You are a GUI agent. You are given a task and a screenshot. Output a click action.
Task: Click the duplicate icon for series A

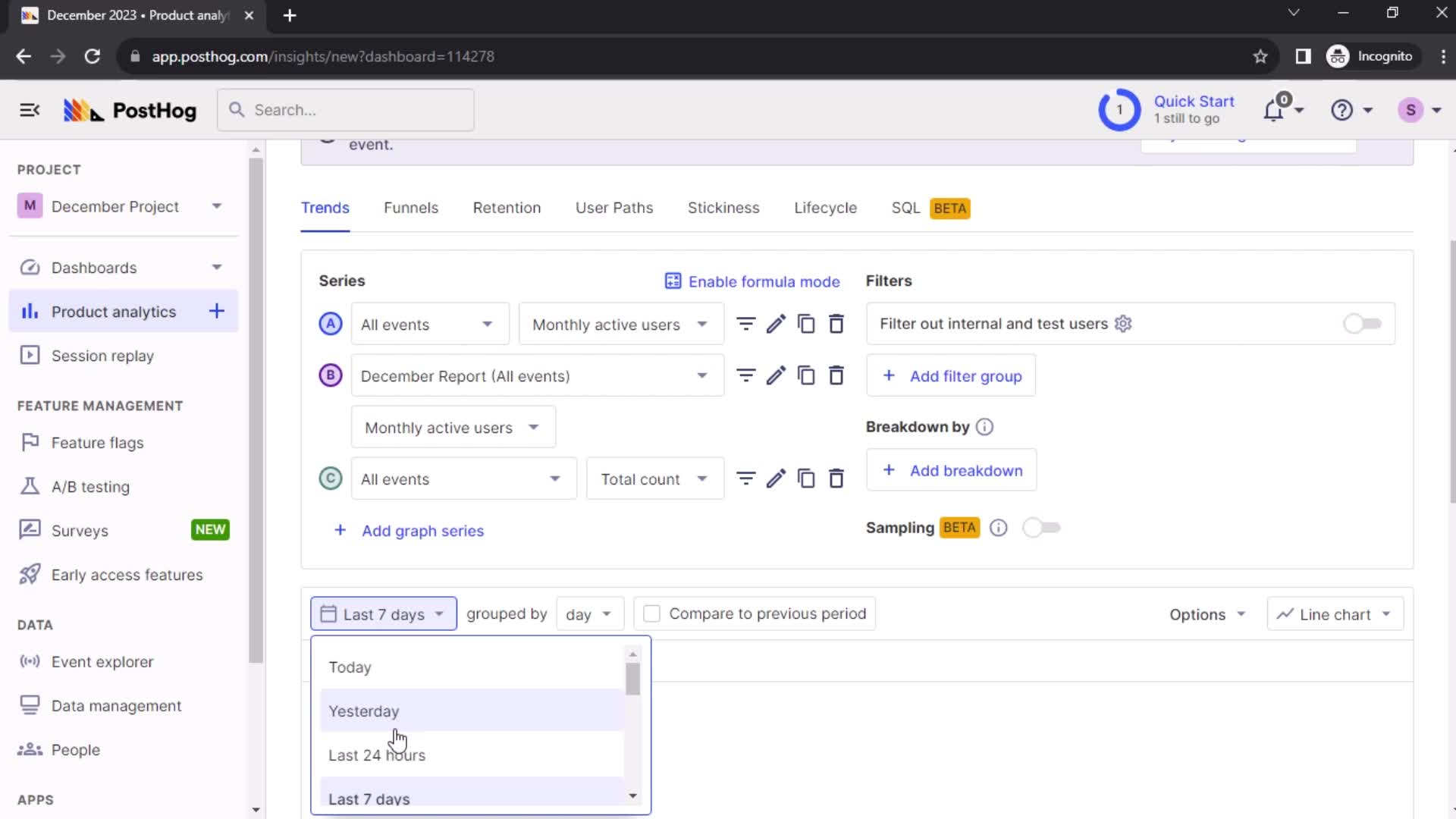806,324
